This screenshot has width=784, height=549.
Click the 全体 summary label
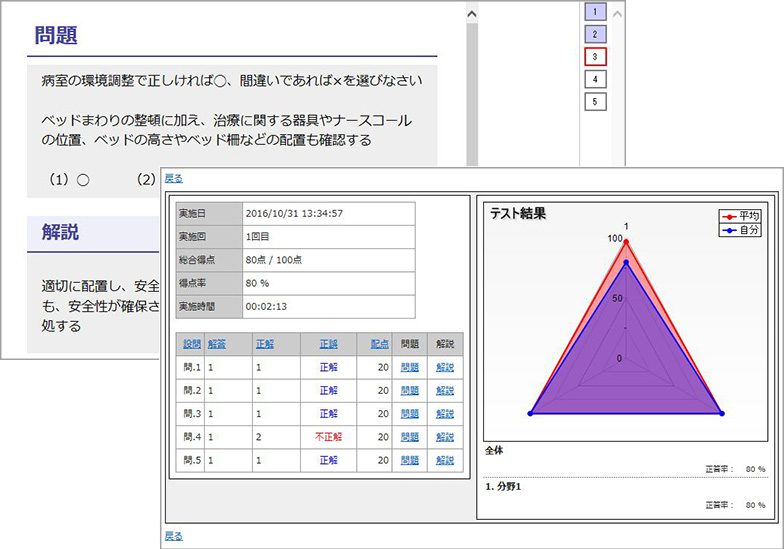point(494,450)
